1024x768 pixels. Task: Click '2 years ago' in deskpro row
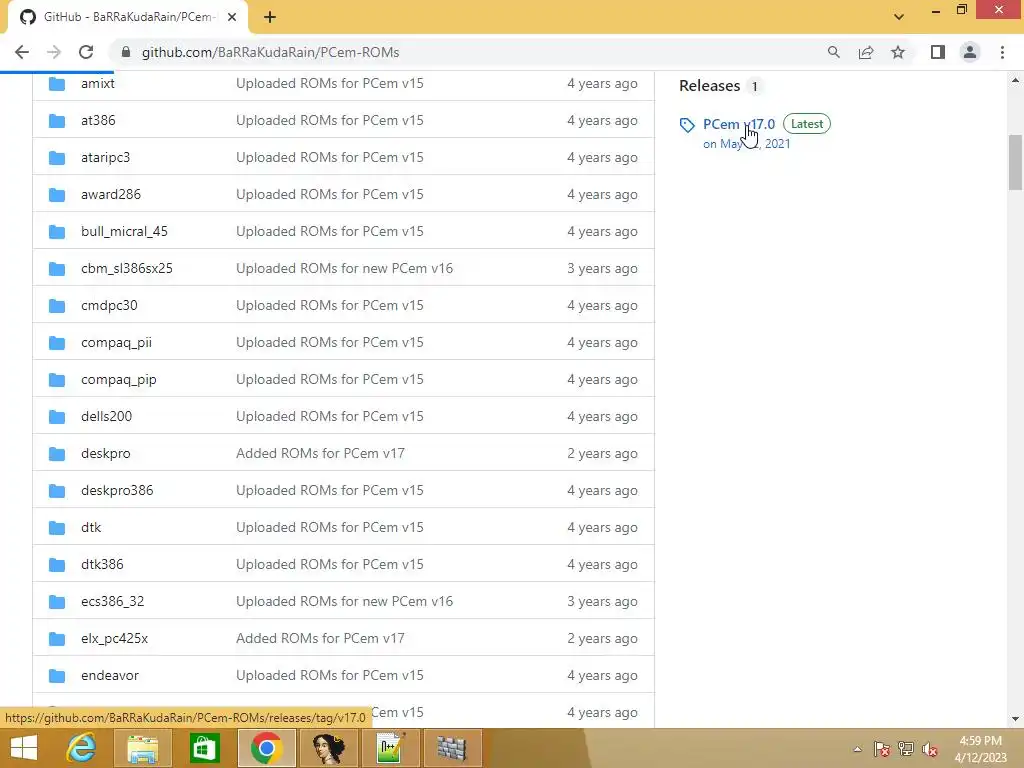(x=602, y=453)
